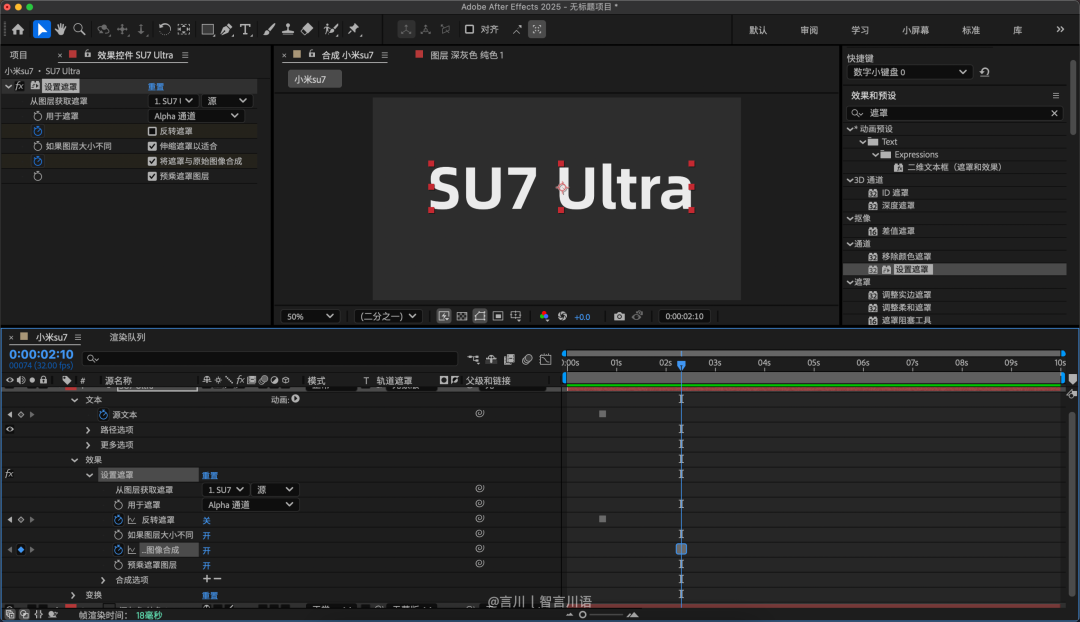Select the Hand tool in the toolbar
The image size is (1080, 622).
tap(60, 29)
